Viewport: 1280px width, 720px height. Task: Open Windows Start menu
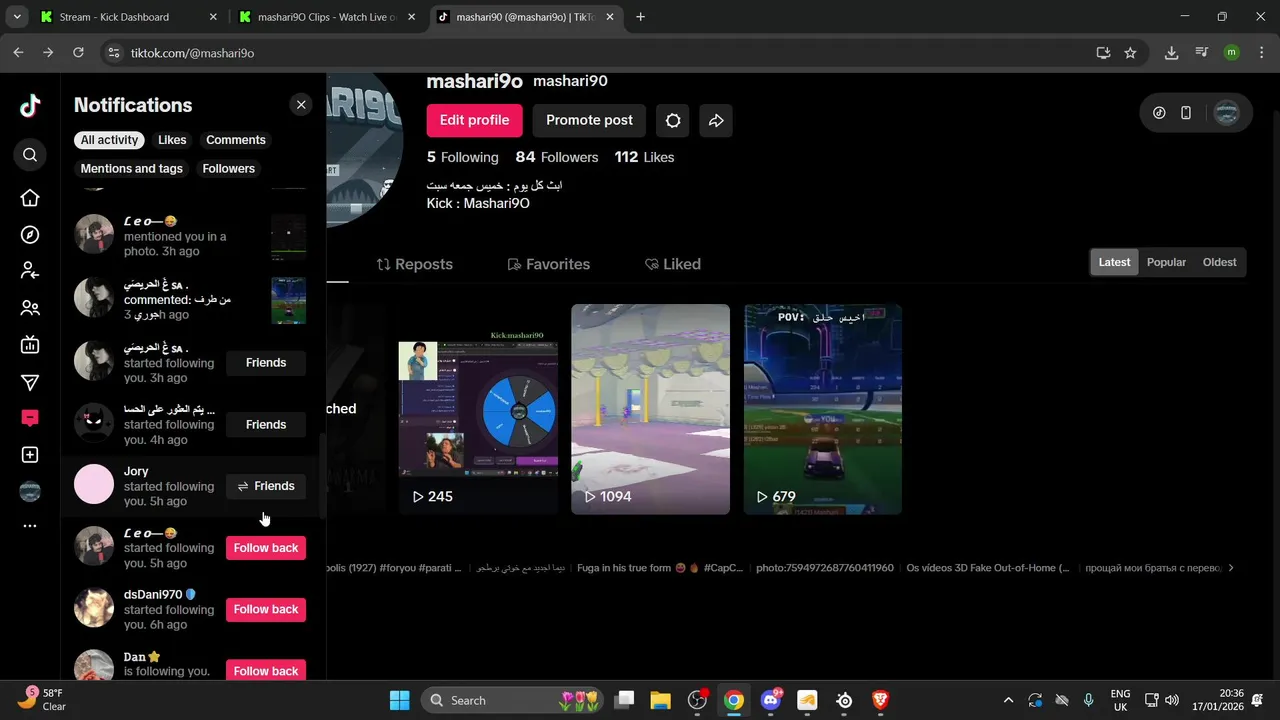[399, 700]
